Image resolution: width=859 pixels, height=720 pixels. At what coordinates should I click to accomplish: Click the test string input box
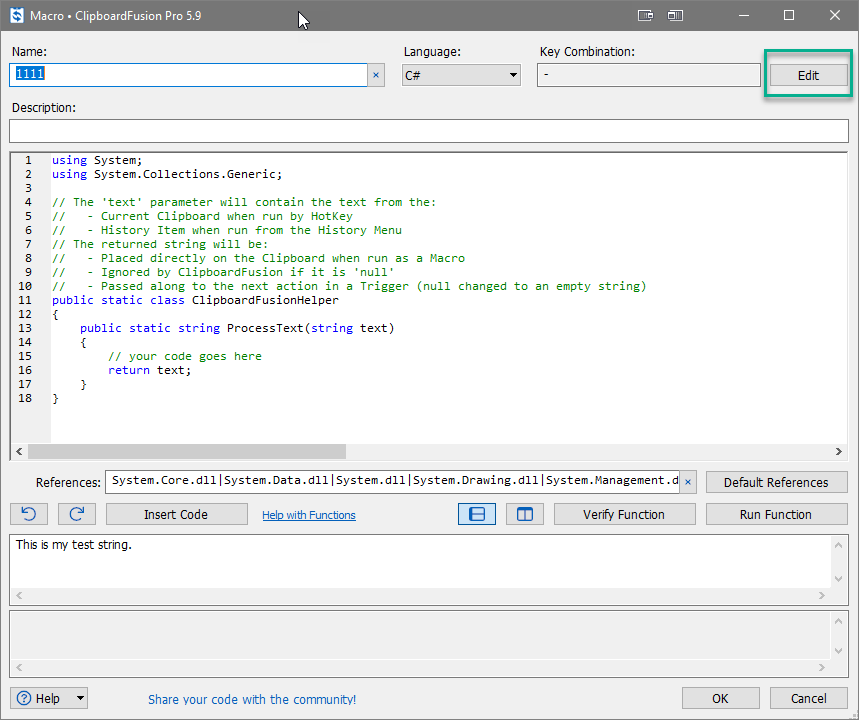click(x=421, y=562)
